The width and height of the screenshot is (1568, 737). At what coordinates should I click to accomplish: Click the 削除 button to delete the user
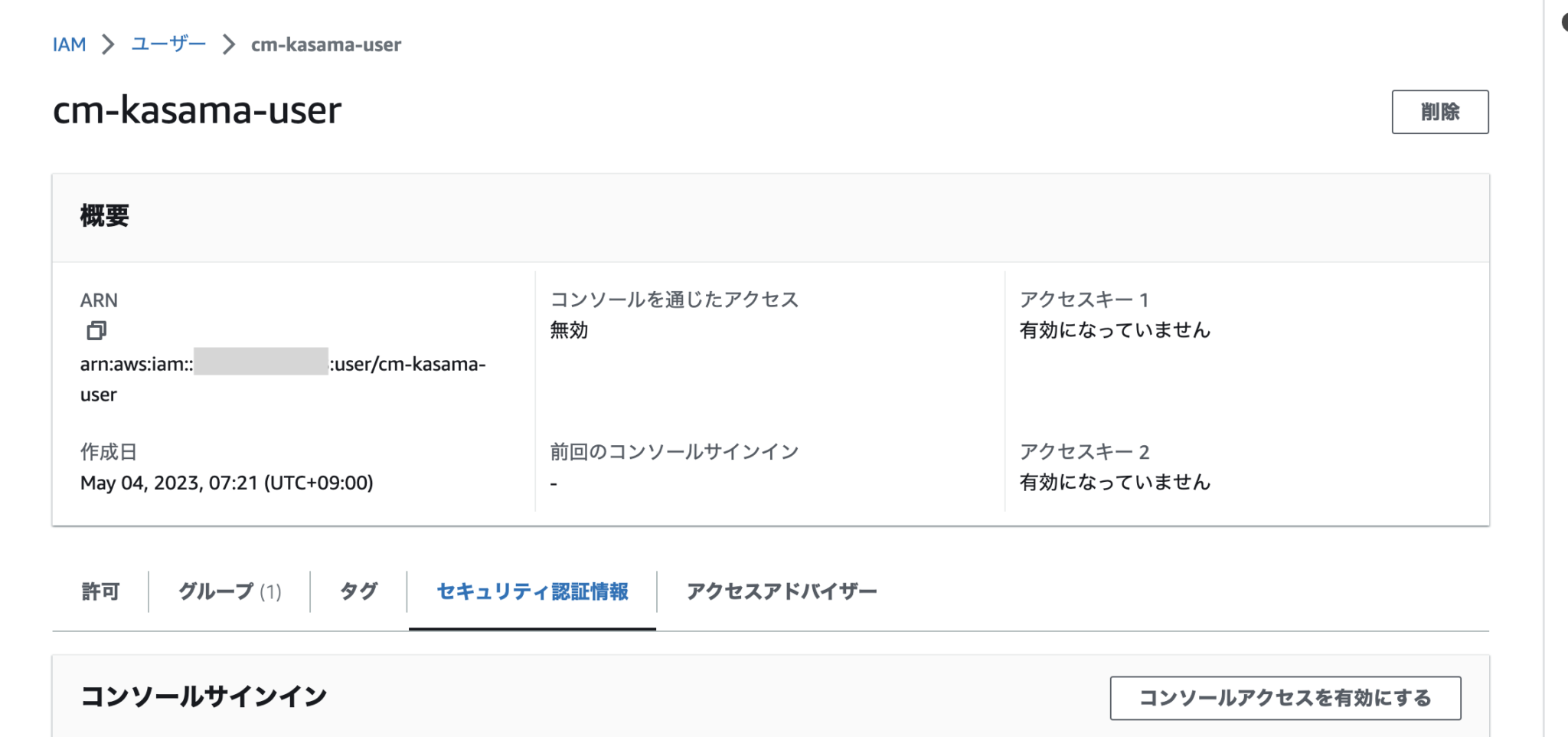coord(1442,112)
